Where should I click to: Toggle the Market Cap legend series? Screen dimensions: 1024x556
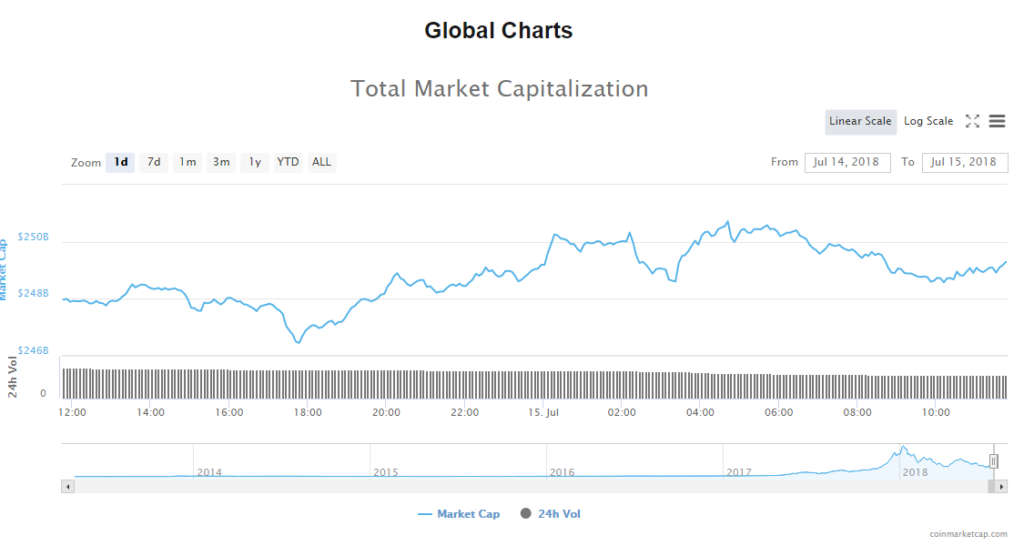coord(458,514)
